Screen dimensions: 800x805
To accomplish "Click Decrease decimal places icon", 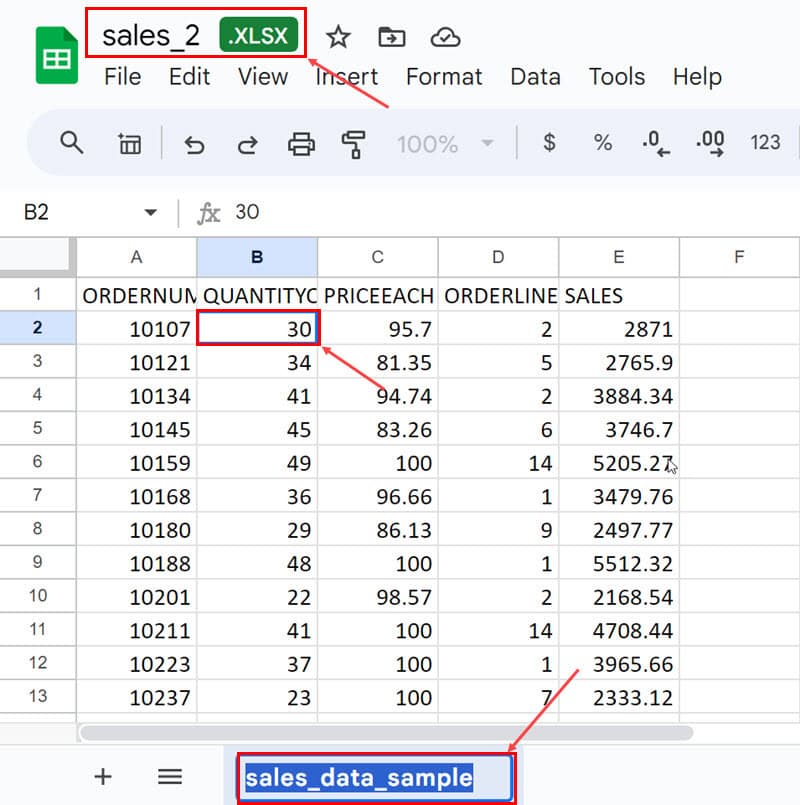I will (x=656, y=143).
